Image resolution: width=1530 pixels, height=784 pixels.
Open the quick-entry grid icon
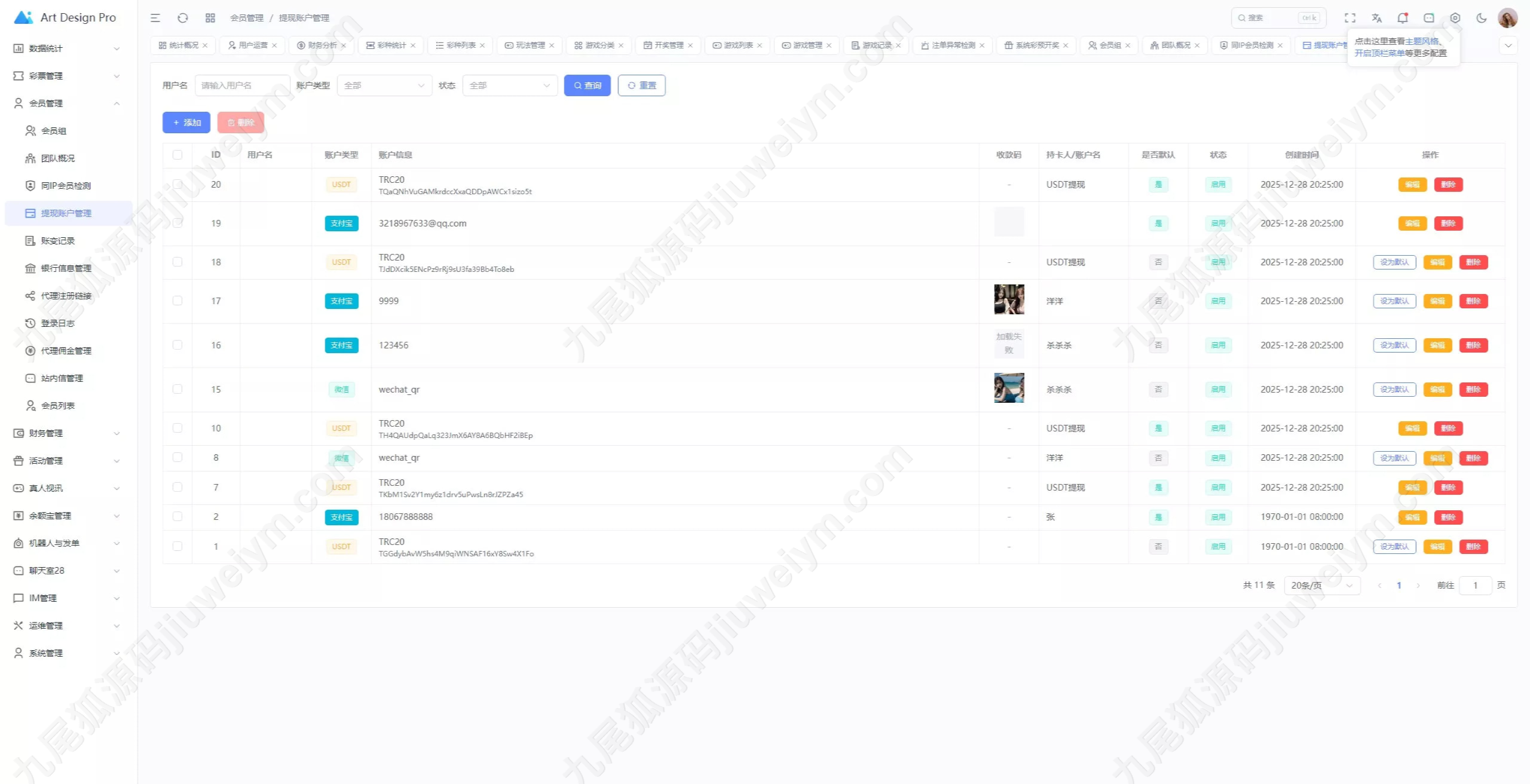210,18
